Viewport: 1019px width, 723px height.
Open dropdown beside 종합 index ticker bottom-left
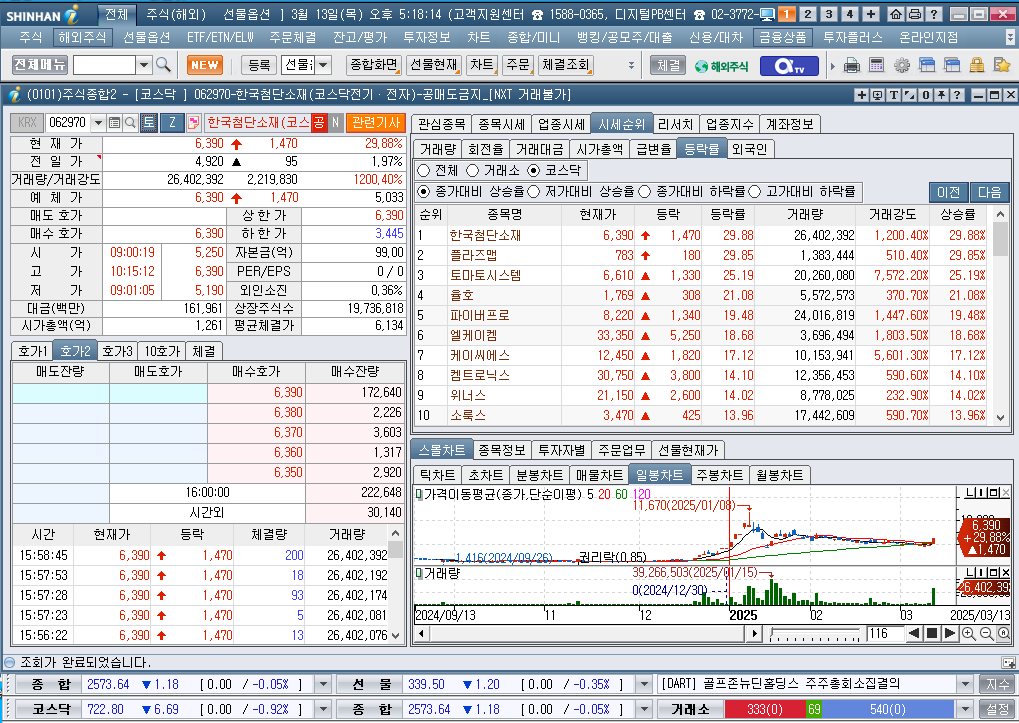click(323, 684)
